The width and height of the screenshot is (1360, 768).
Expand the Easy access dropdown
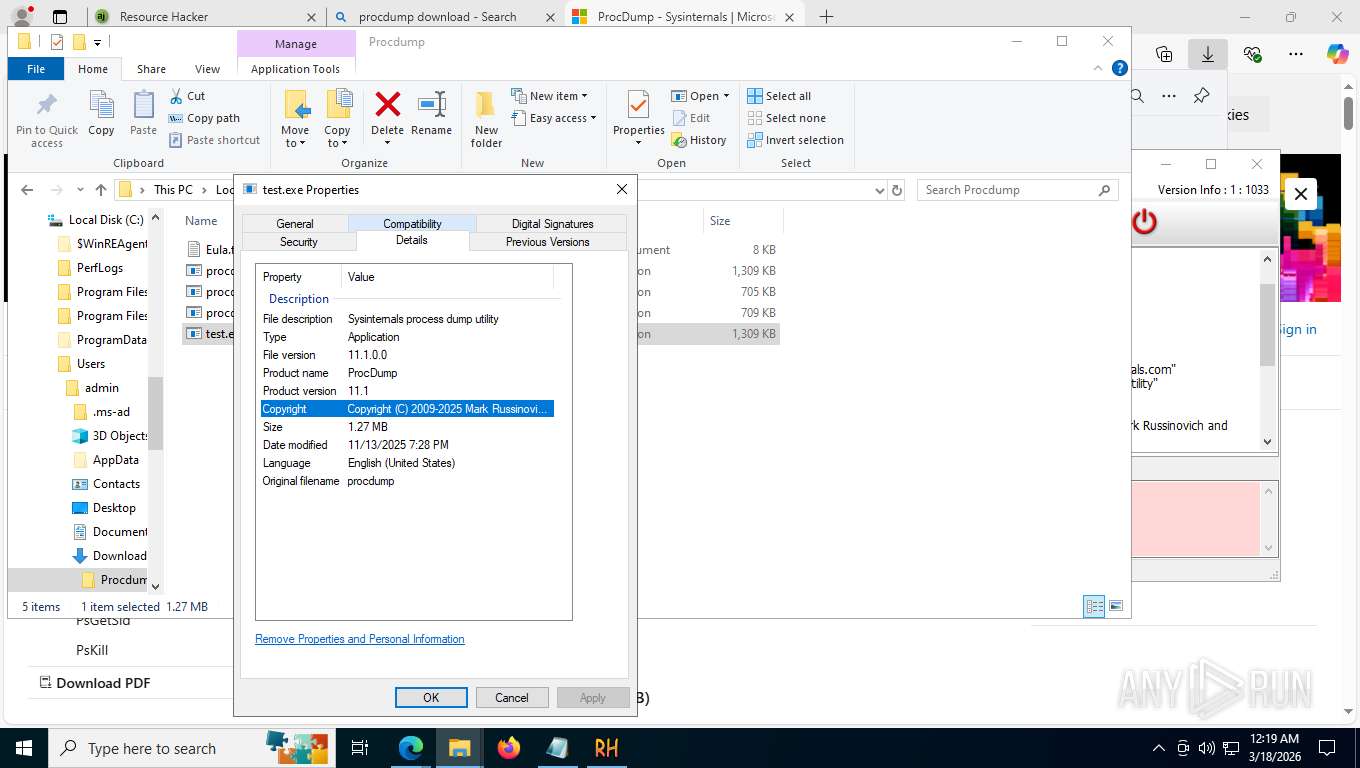tap(593, 118)
